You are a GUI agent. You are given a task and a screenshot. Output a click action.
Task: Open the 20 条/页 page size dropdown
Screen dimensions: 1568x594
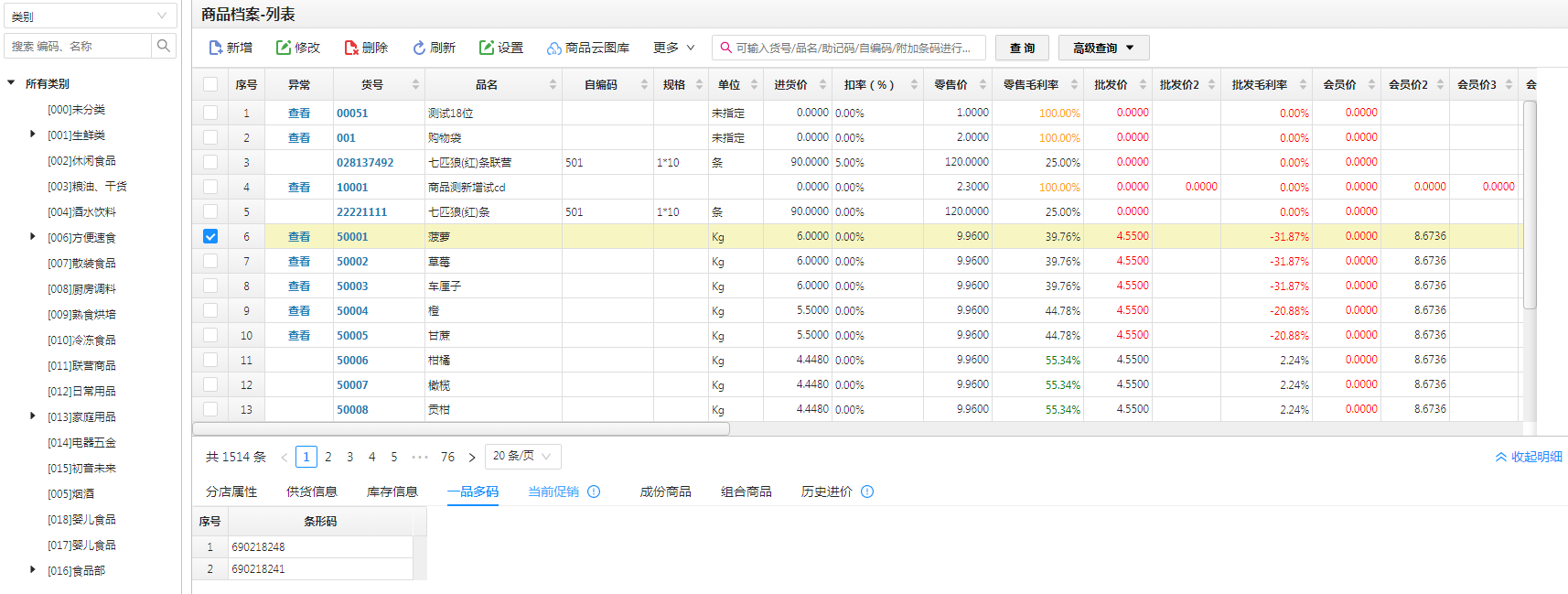click(524, 456)
